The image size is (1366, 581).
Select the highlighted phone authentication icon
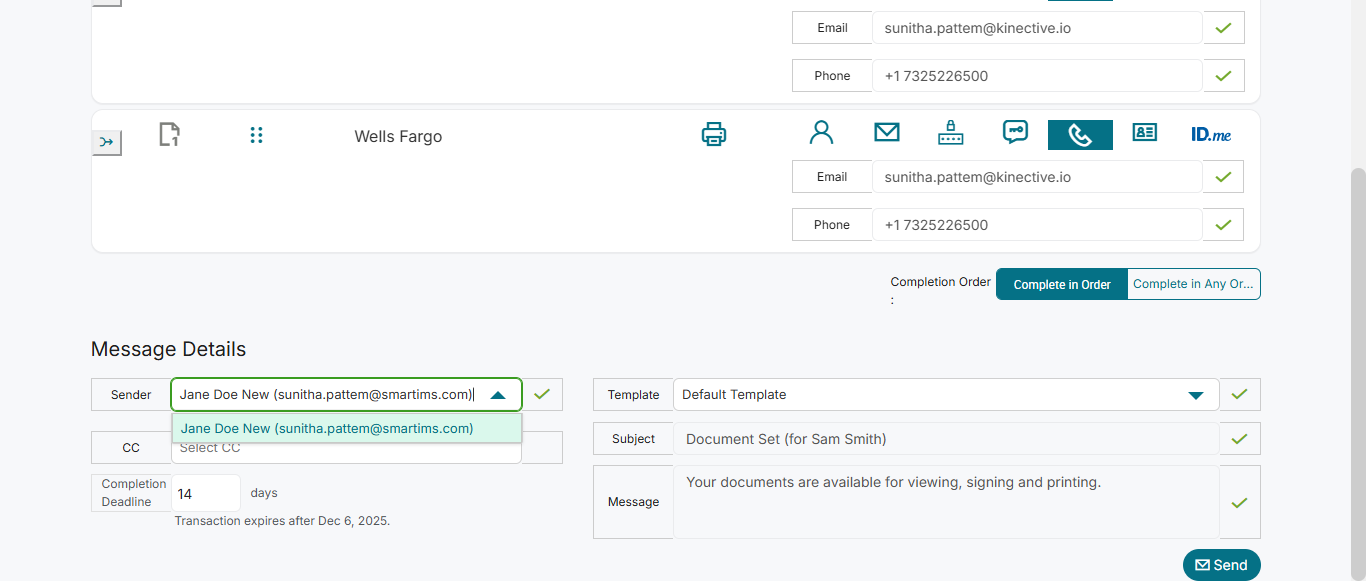point(1080,135)
